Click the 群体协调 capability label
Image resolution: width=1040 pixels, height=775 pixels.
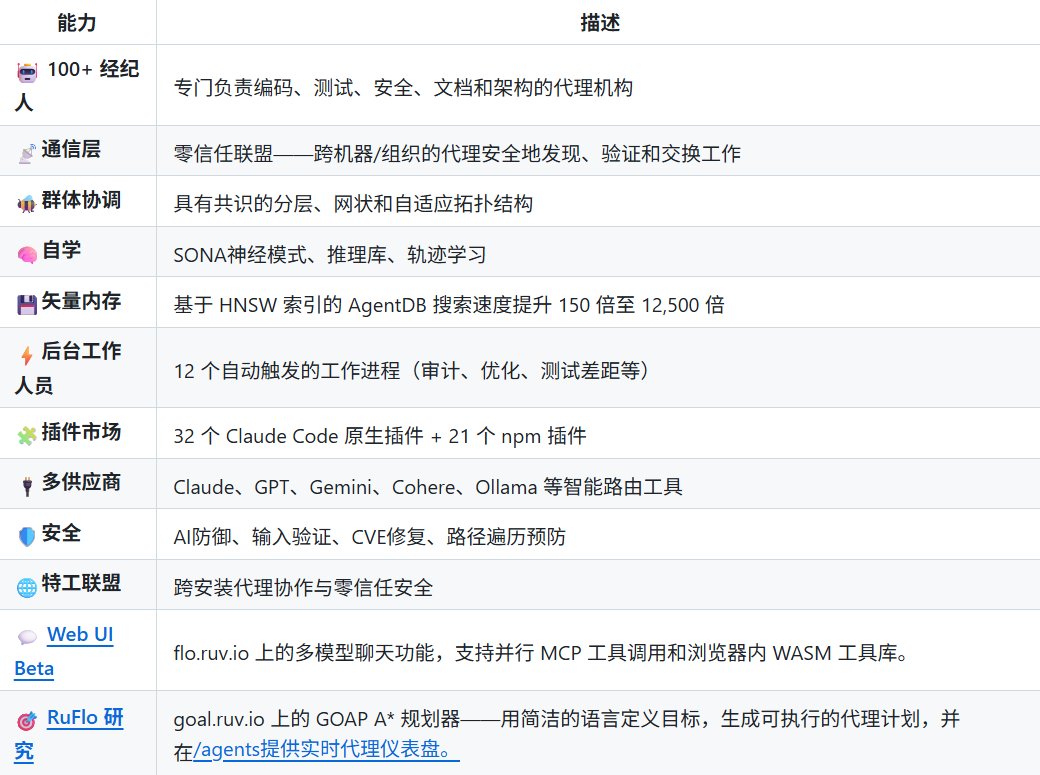click(x=81, y=200)
